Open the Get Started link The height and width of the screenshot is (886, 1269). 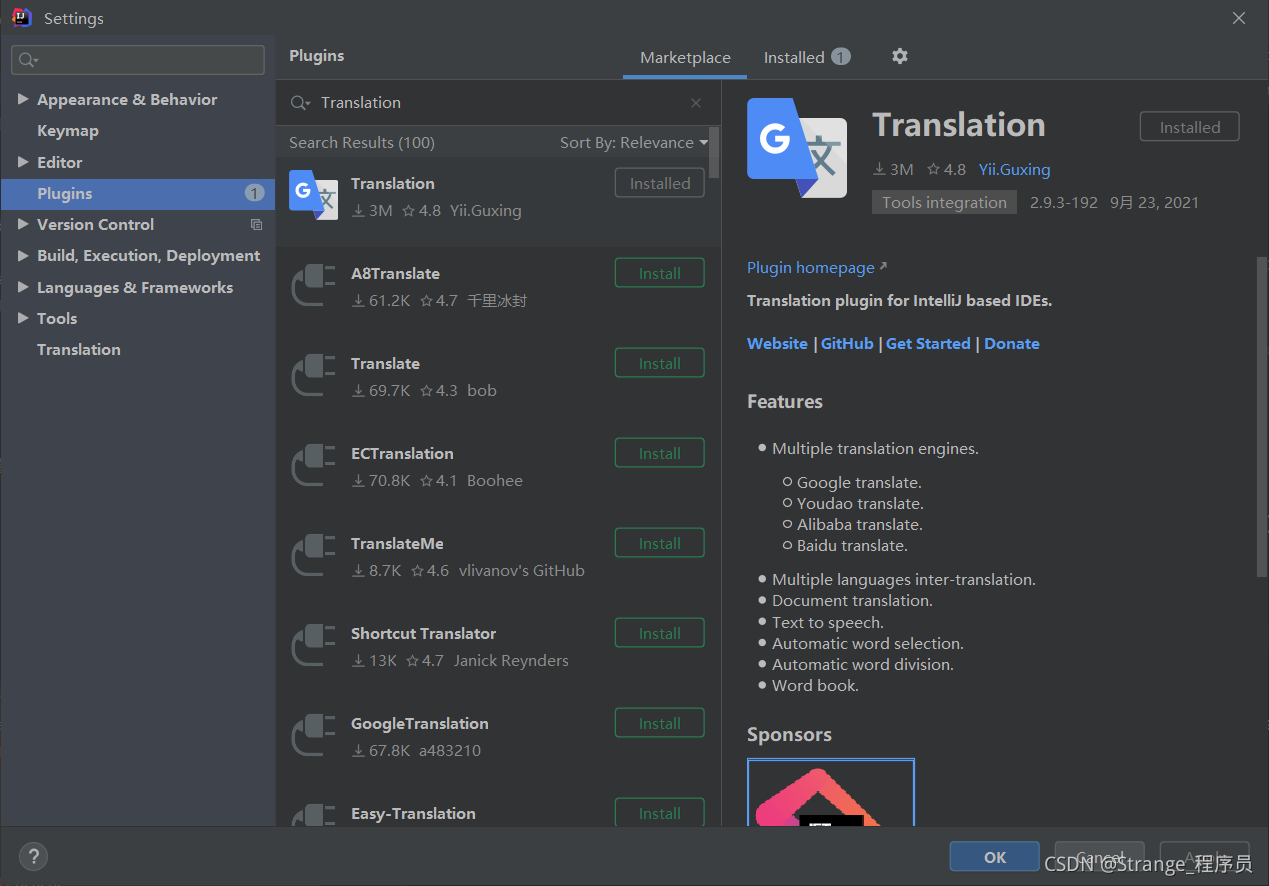pyautogui.click(x=928, y=344)
